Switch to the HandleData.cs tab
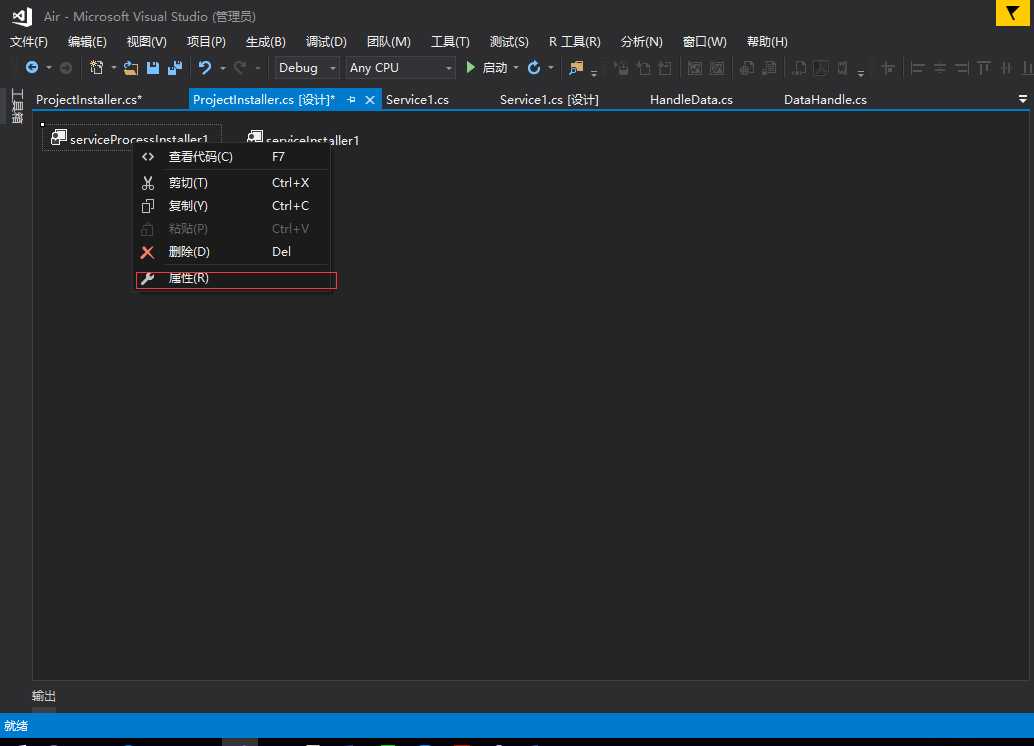The image size is (1034, 746). [x=691, y=100]
